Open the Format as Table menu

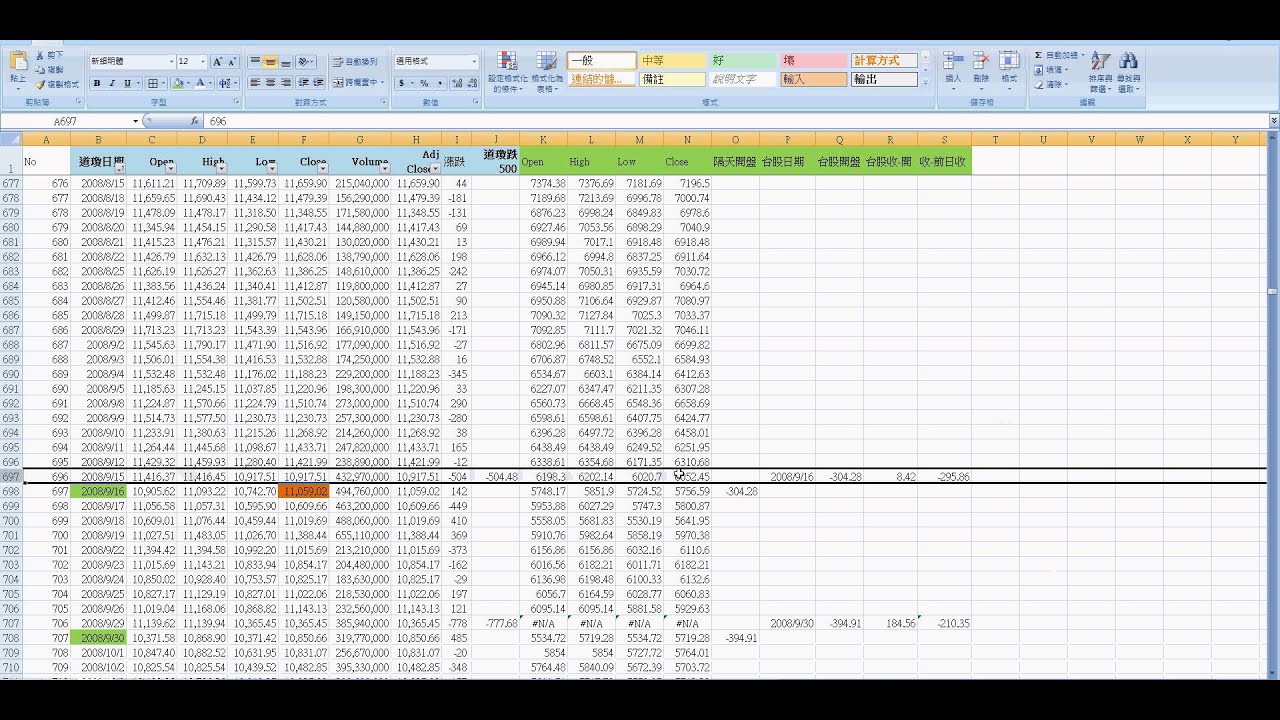[x=546, y=71]
